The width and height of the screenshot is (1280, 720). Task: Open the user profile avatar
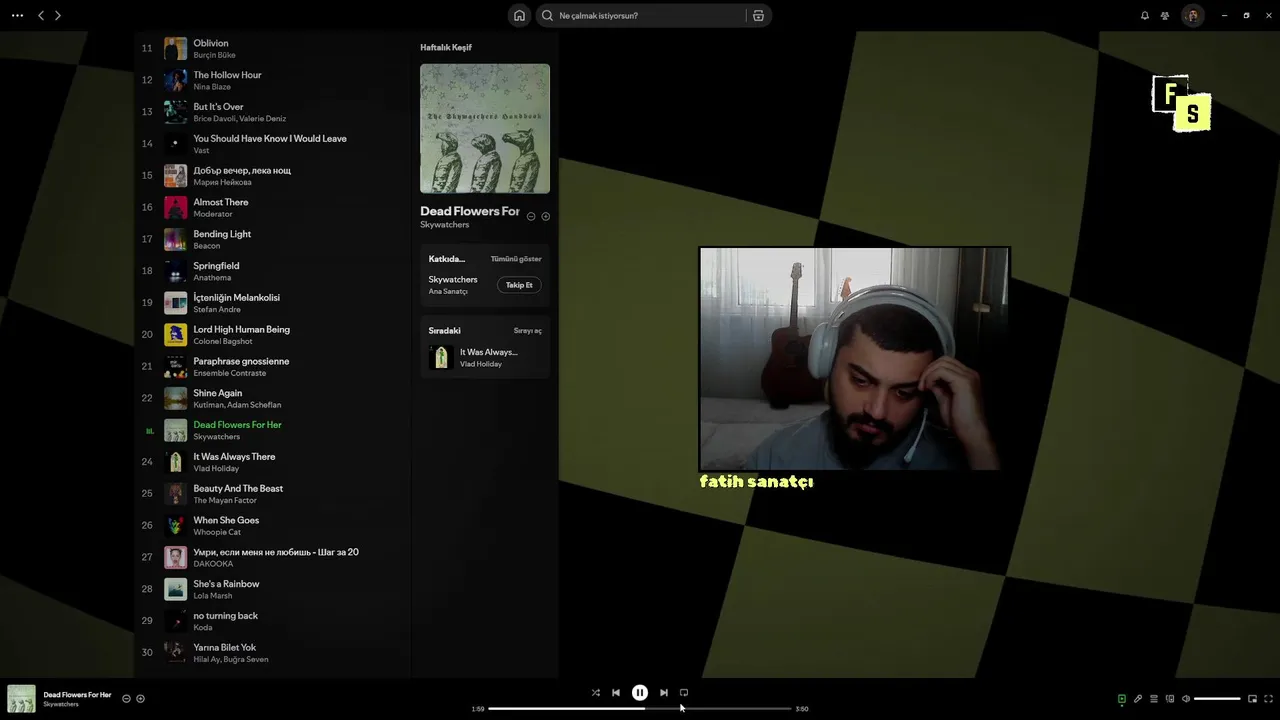pyautogui.click(x=1192, y=15)
